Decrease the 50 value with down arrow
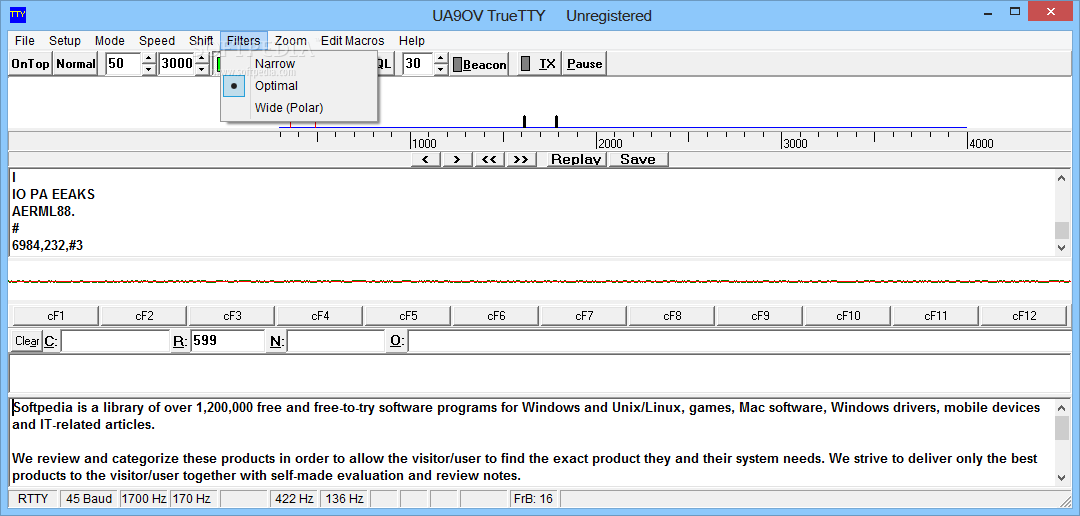Image resolution: width=1080 pixels, height=516 pixels. coord(149,70)
